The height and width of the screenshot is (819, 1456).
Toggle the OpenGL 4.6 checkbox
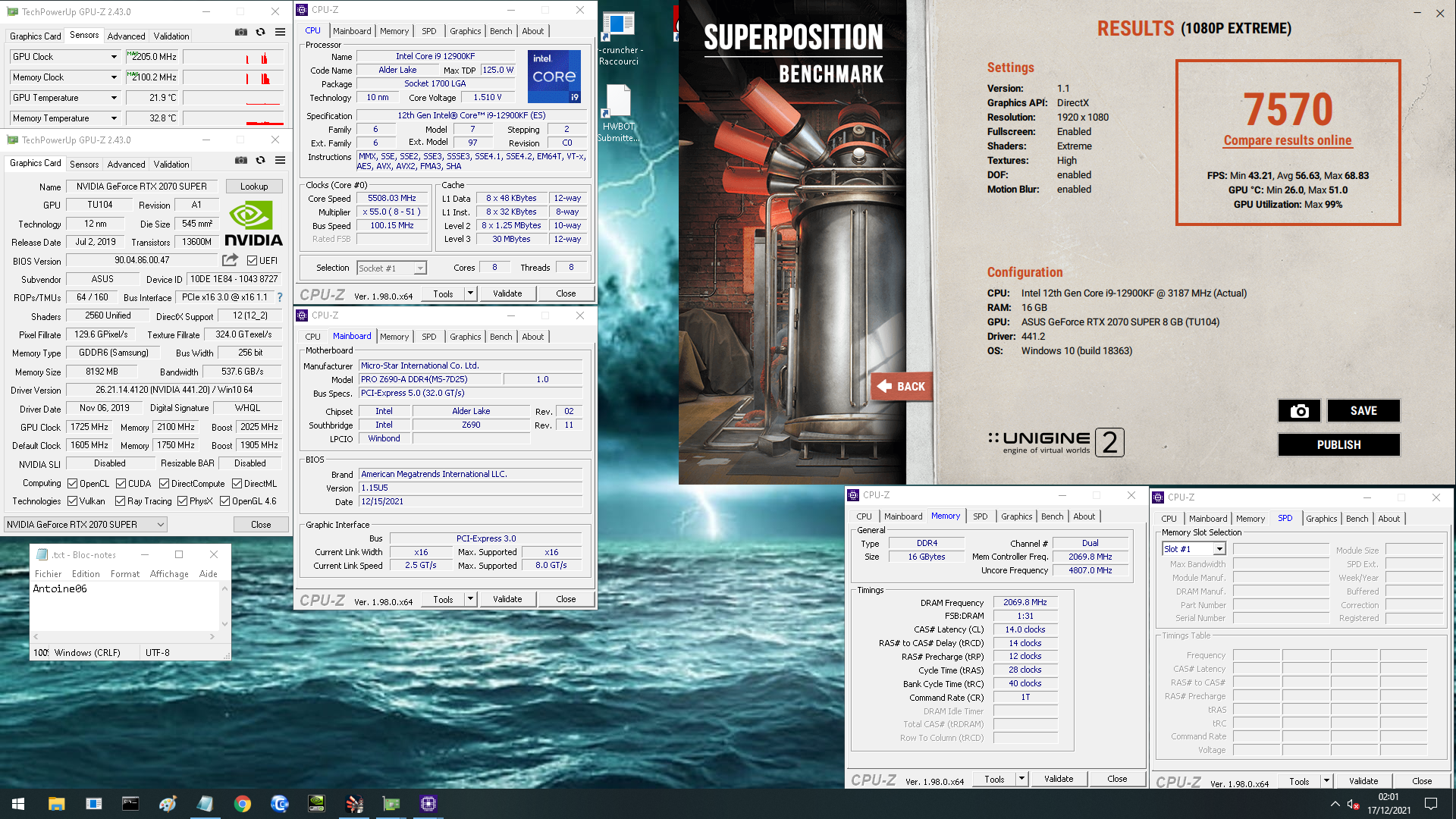click(224, 501)
